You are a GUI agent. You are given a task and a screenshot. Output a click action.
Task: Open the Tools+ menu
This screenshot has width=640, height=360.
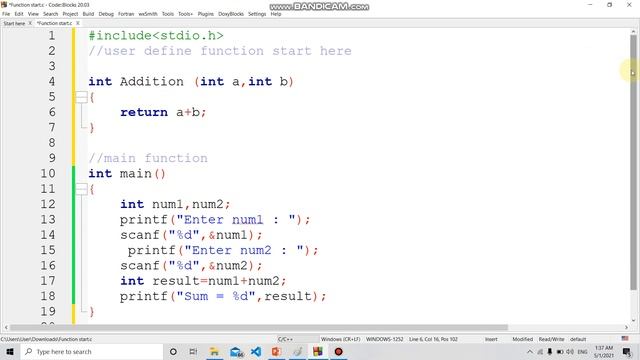pyautogui.click(x=185, y=14)
